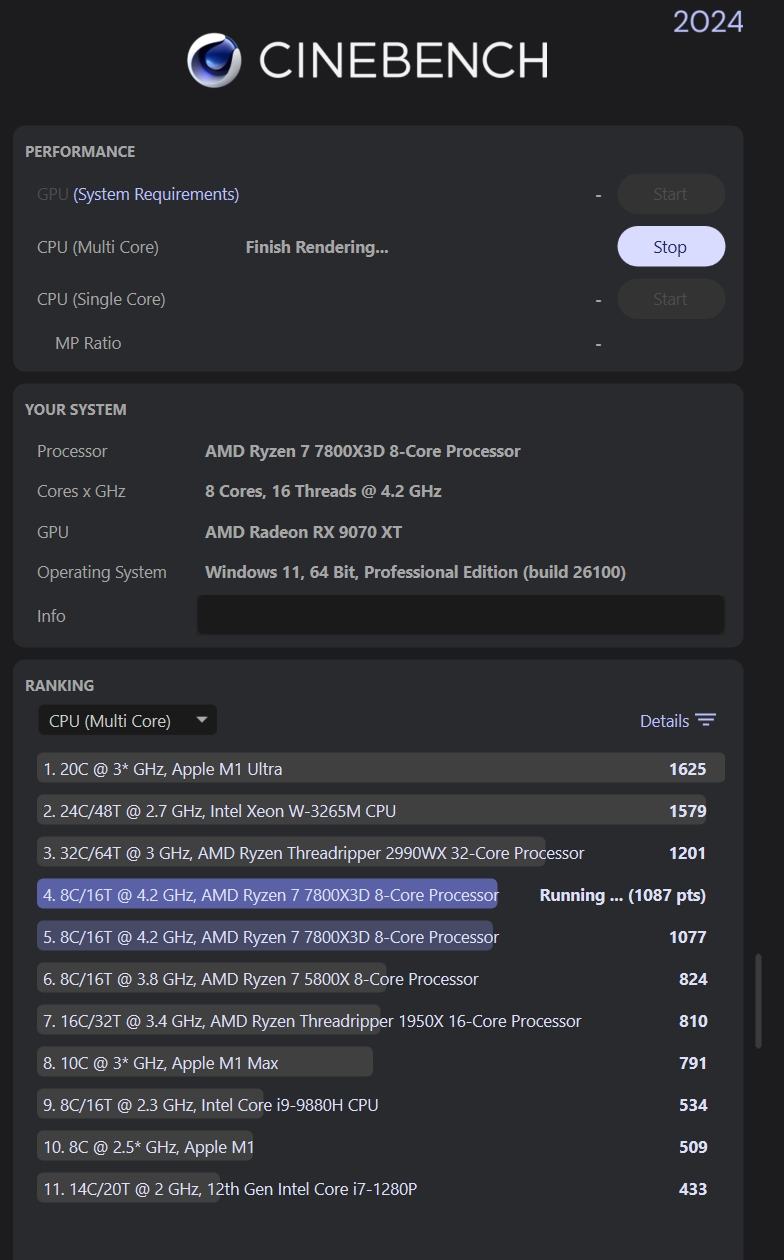784x1260 pixels.
Task: Select the Threadripper 2990WX ranking bar
Action: tap(291, 853)
